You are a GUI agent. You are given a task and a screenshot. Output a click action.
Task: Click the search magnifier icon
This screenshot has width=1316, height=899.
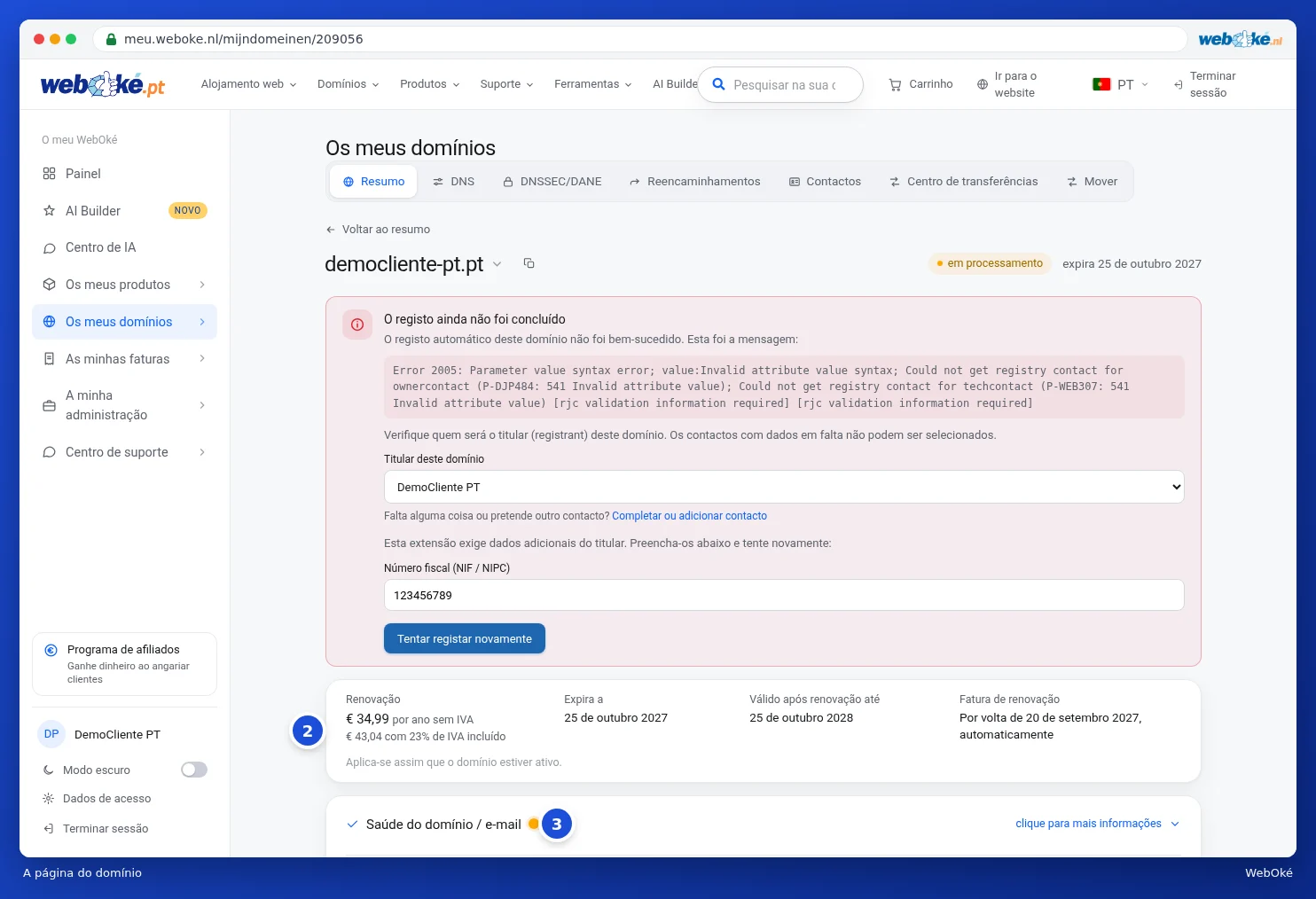(x=719, y=84)
